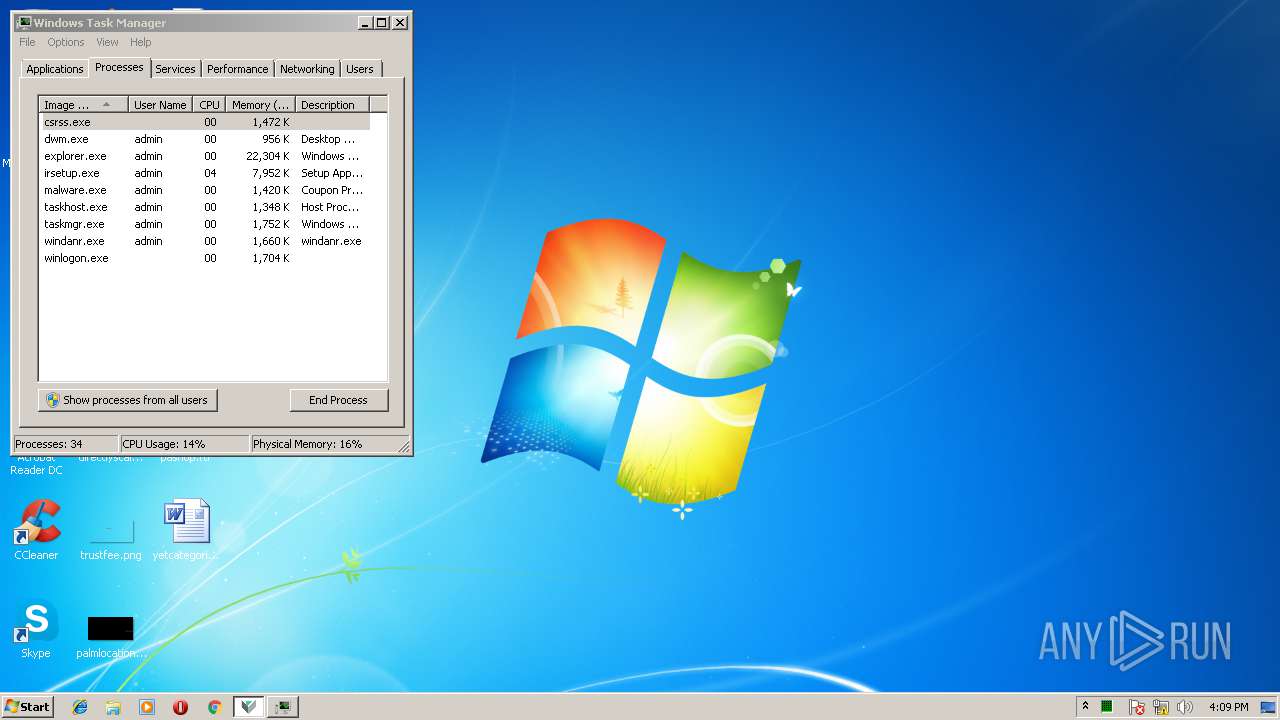Switch to the Applications tab
This screenshot has width=1280, height=720.
[55, 69]
